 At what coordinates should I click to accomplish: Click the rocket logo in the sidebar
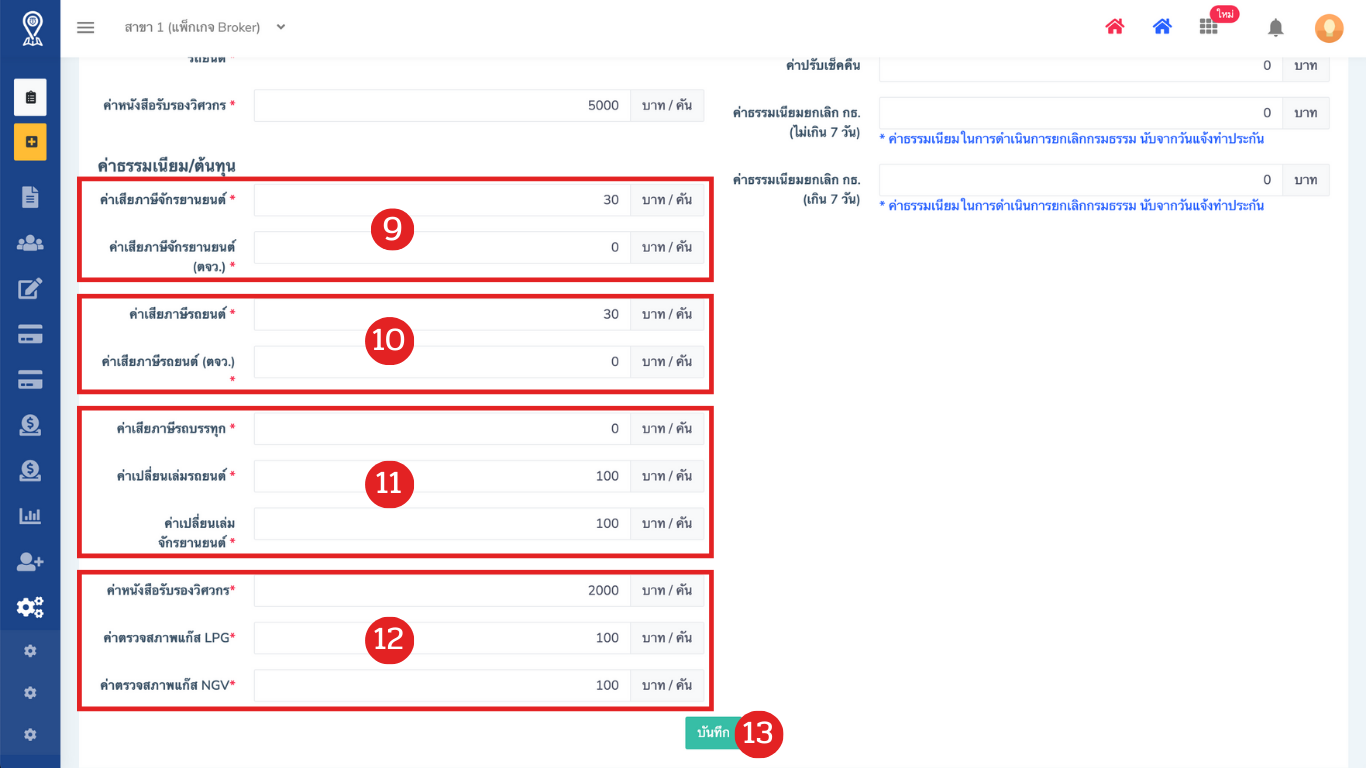click(33, 29)
